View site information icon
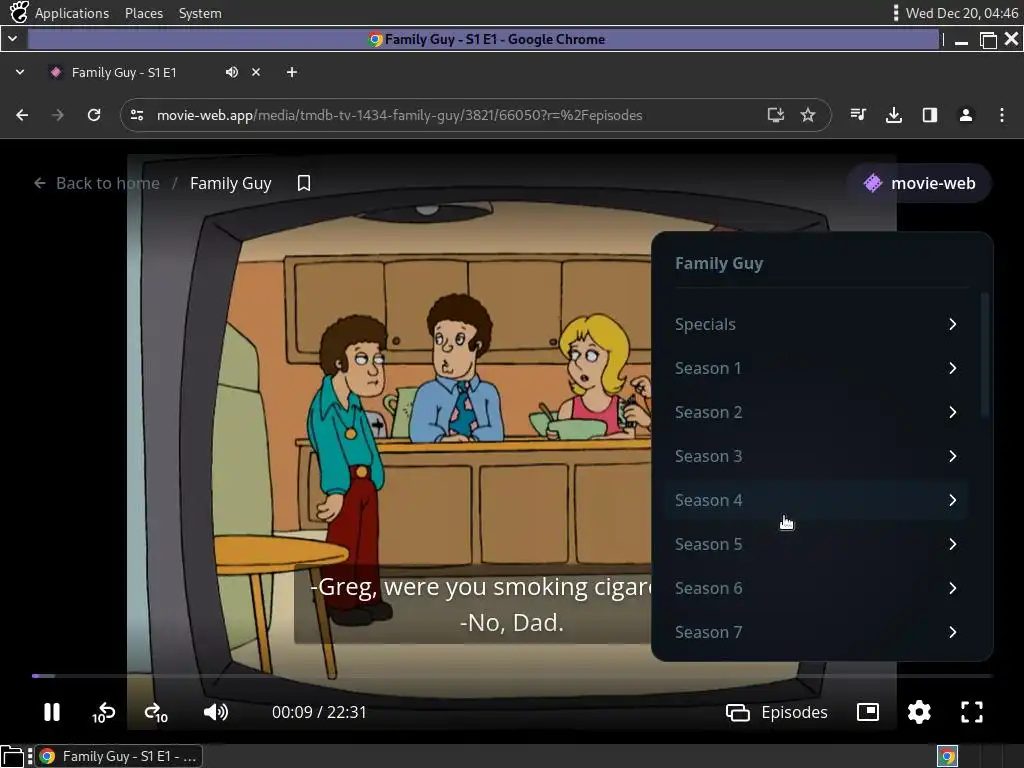Screen dimensions: 1024x768 [x=137, y=115]
